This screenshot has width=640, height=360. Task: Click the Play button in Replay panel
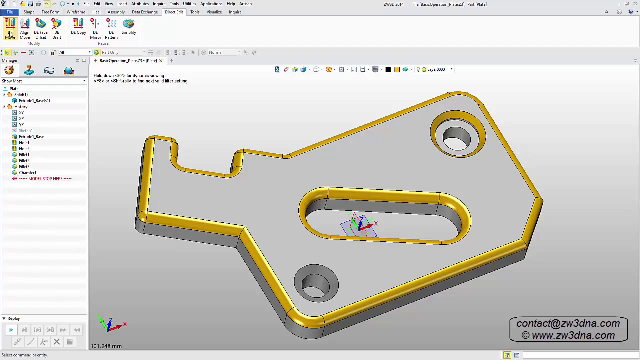click(x=11, y=329)
